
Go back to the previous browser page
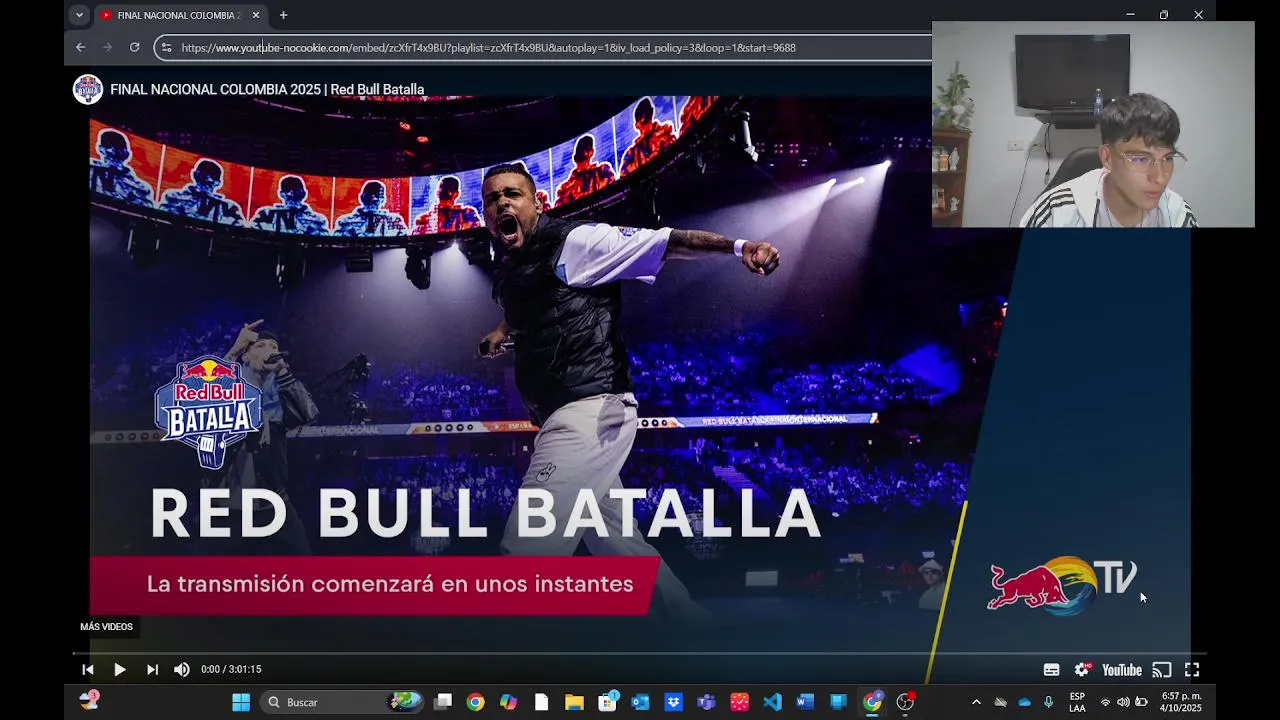coord(81,47)
